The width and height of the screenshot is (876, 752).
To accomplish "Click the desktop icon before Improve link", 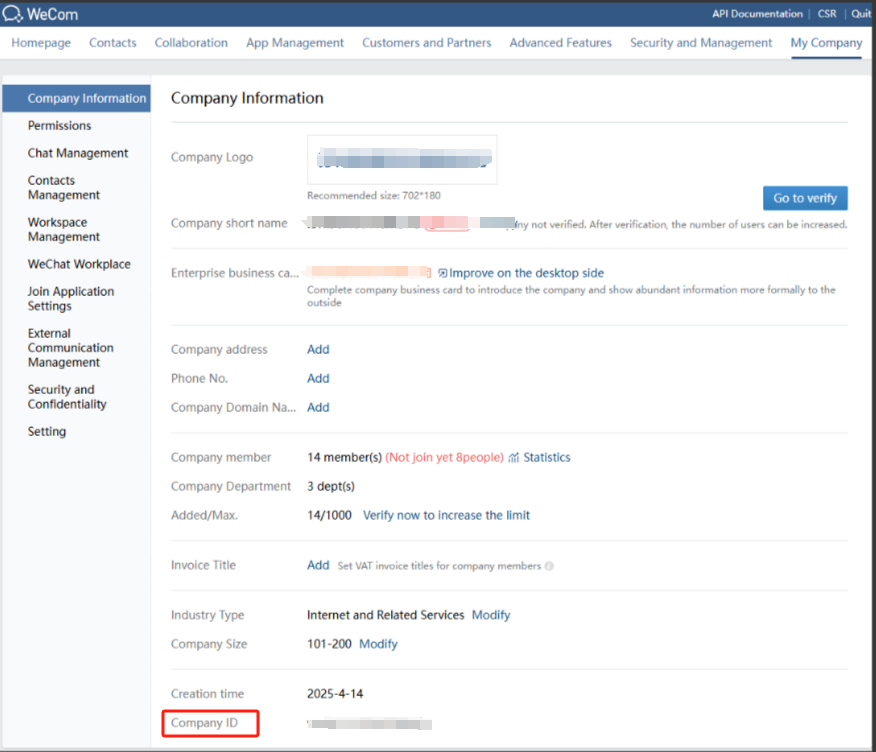I will (442, 273).
